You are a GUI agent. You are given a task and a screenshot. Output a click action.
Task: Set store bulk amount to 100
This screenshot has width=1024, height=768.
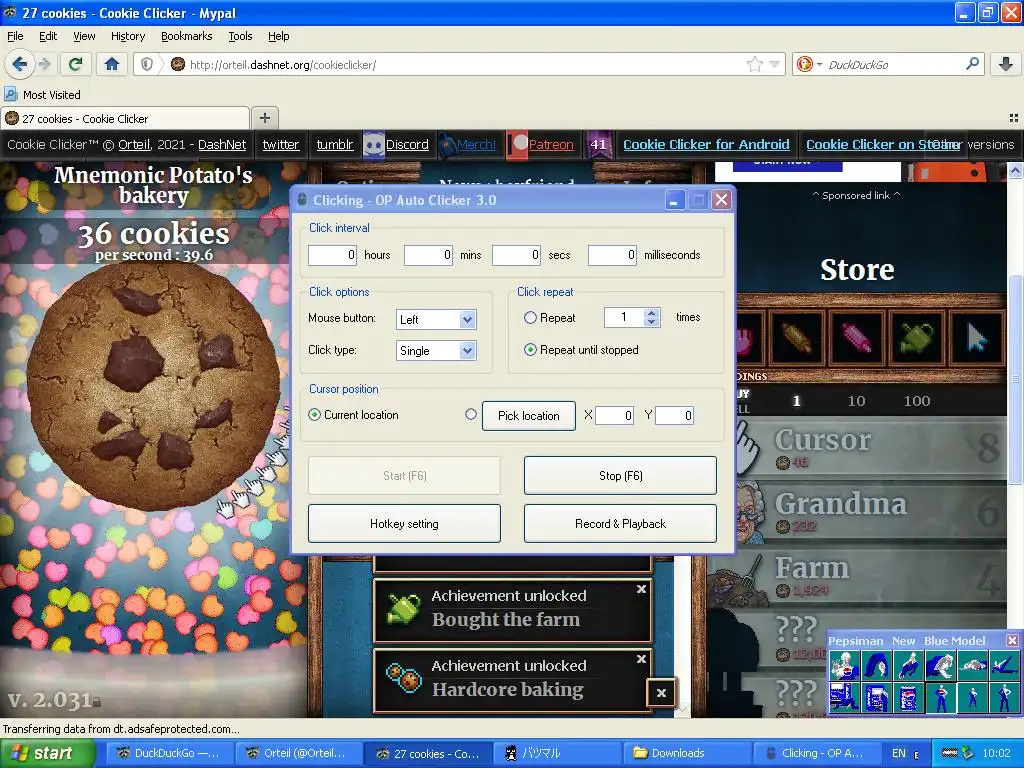[917, 400]
